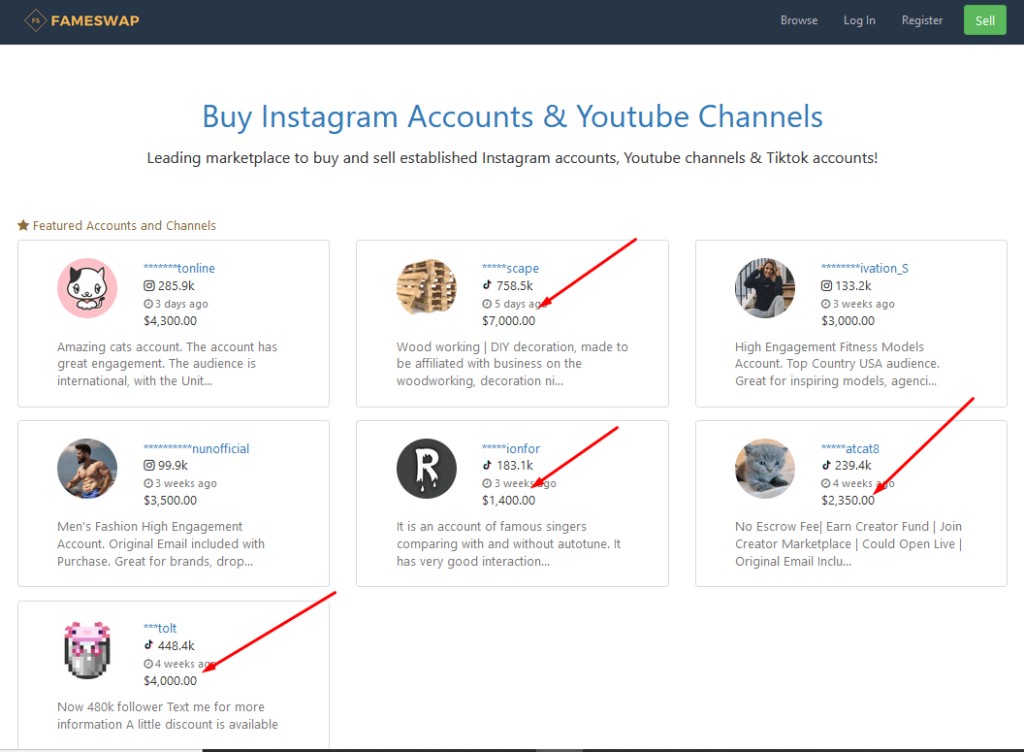Select the $3,500.00 price
1024x752 pixels.
click(170, 501)
